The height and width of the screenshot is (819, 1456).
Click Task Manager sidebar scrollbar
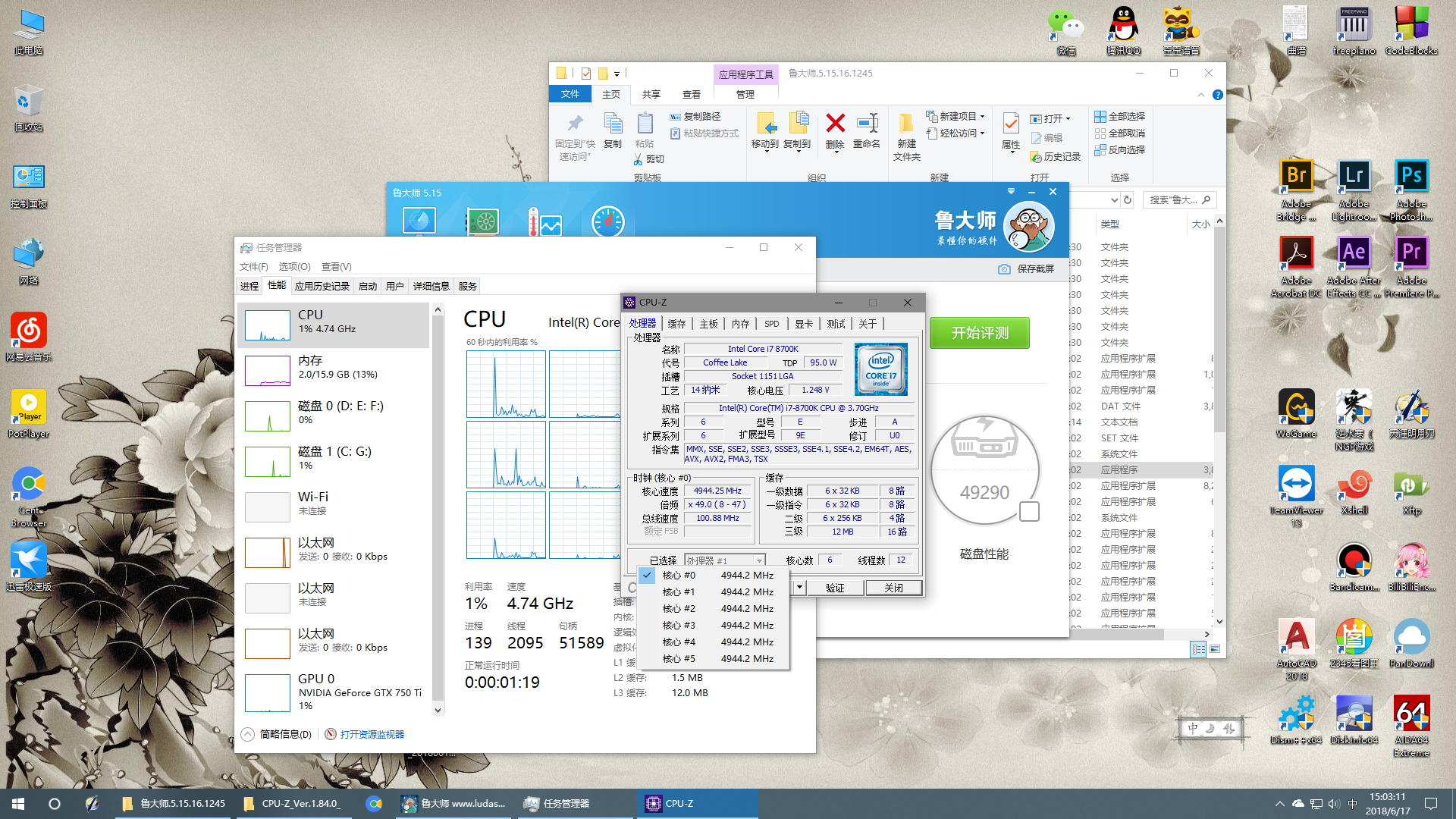(438, 509)
